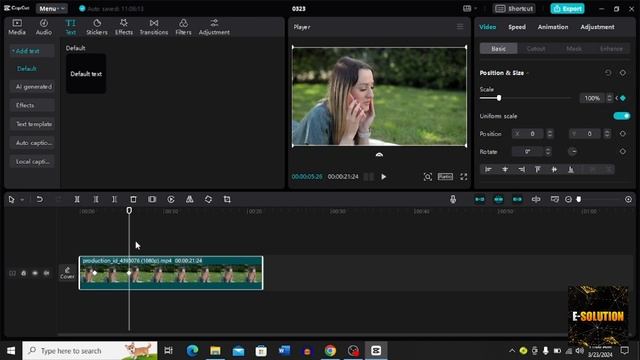The image size is (640, 360).
Task: Click the Crop icon in timeline toolbar
Action: tap(227, 199)
